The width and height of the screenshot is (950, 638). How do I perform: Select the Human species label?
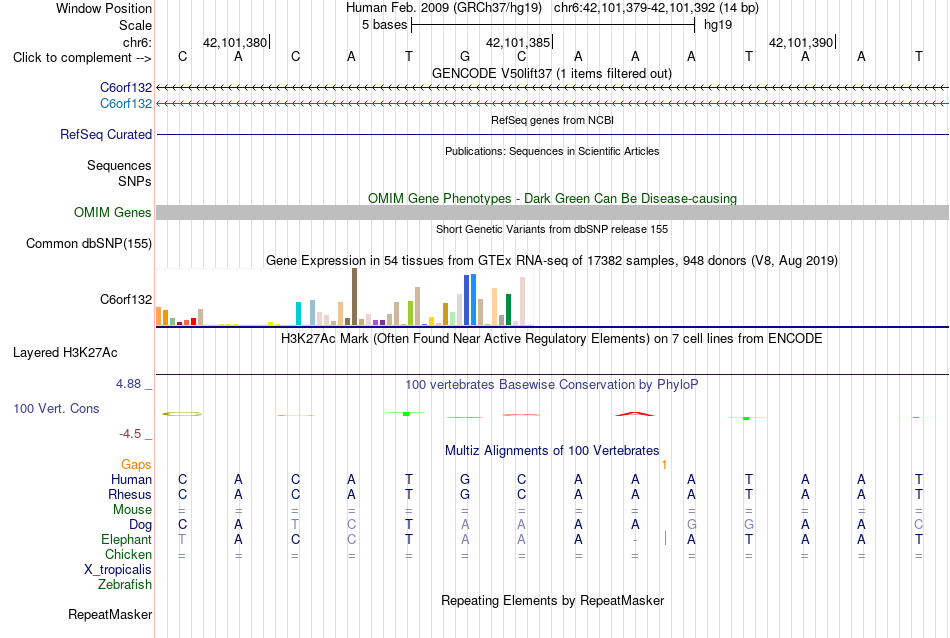click(x=131, y=479)
